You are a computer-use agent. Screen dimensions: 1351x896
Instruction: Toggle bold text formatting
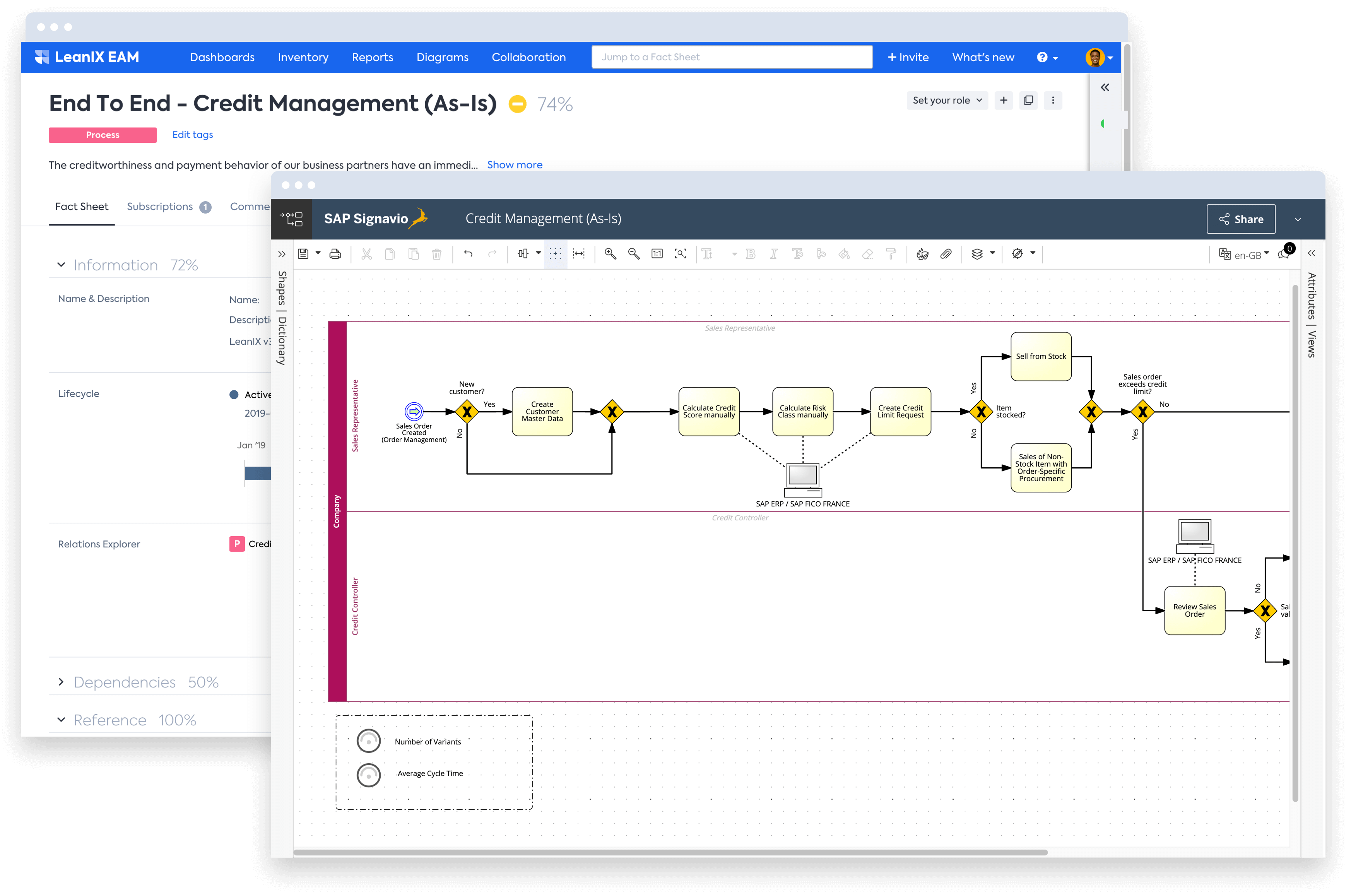click(x=751, y=254)
